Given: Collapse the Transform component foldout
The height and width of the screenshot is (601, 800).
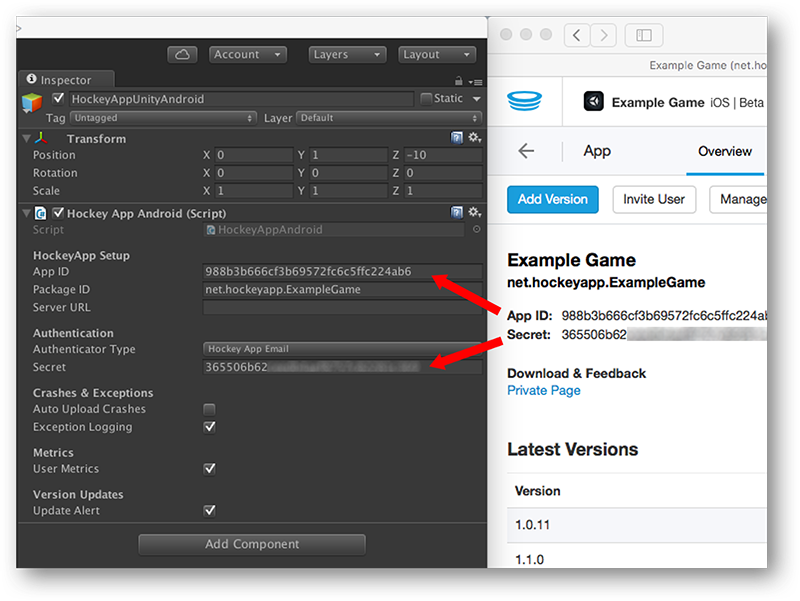Looking at the screenshot, I should [x=27, y=138].
